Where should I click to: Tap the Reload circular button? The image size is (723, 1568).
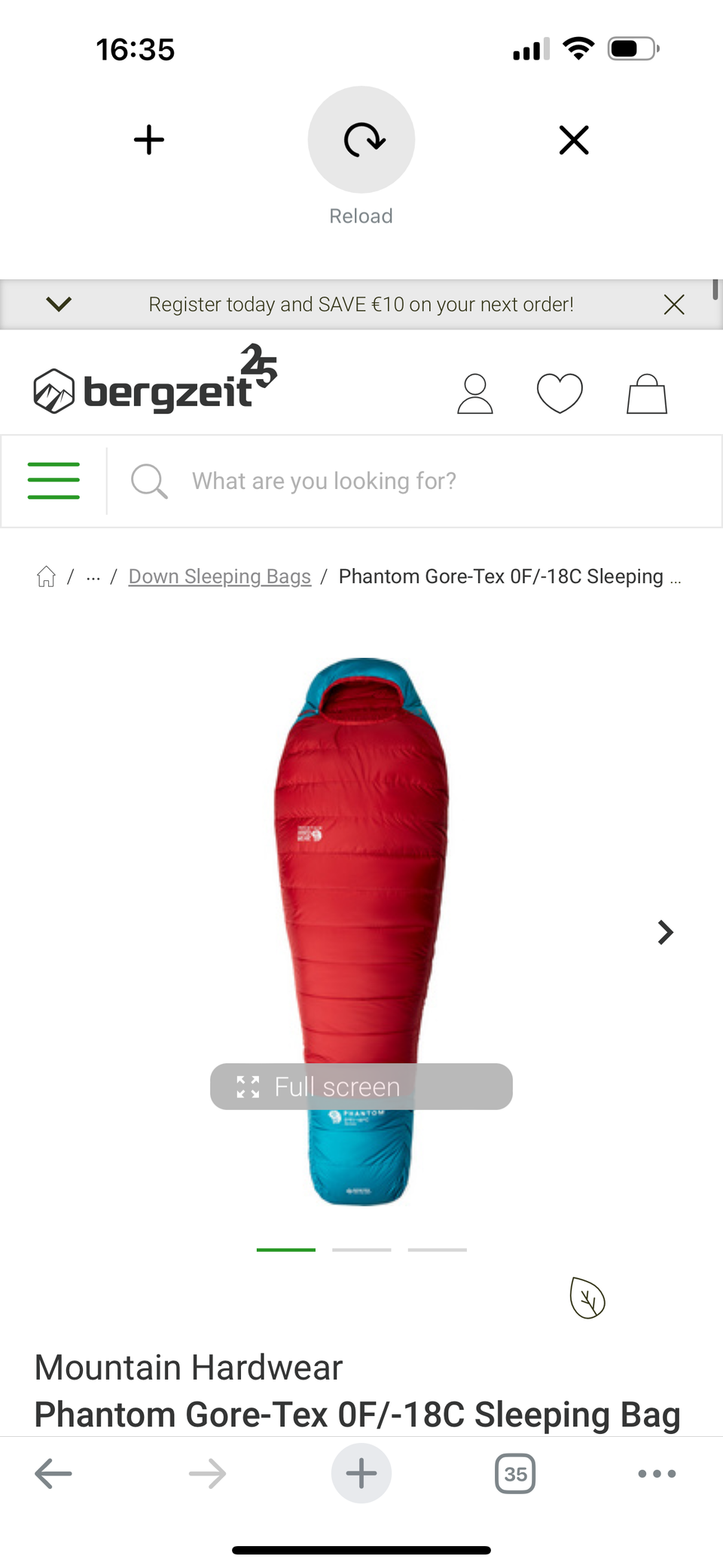(x=361, y=139)
